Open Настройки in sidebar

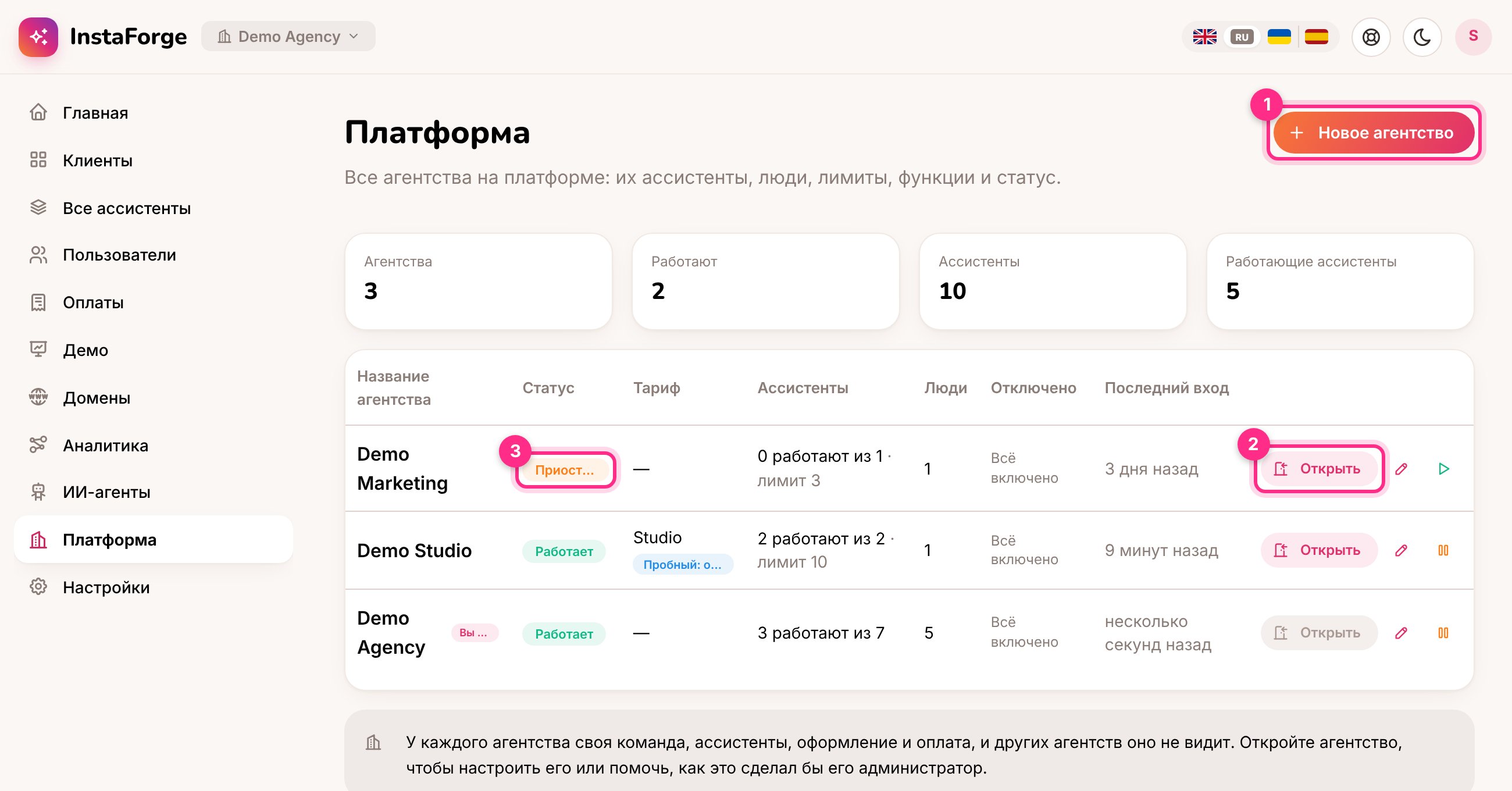(154, 587)
